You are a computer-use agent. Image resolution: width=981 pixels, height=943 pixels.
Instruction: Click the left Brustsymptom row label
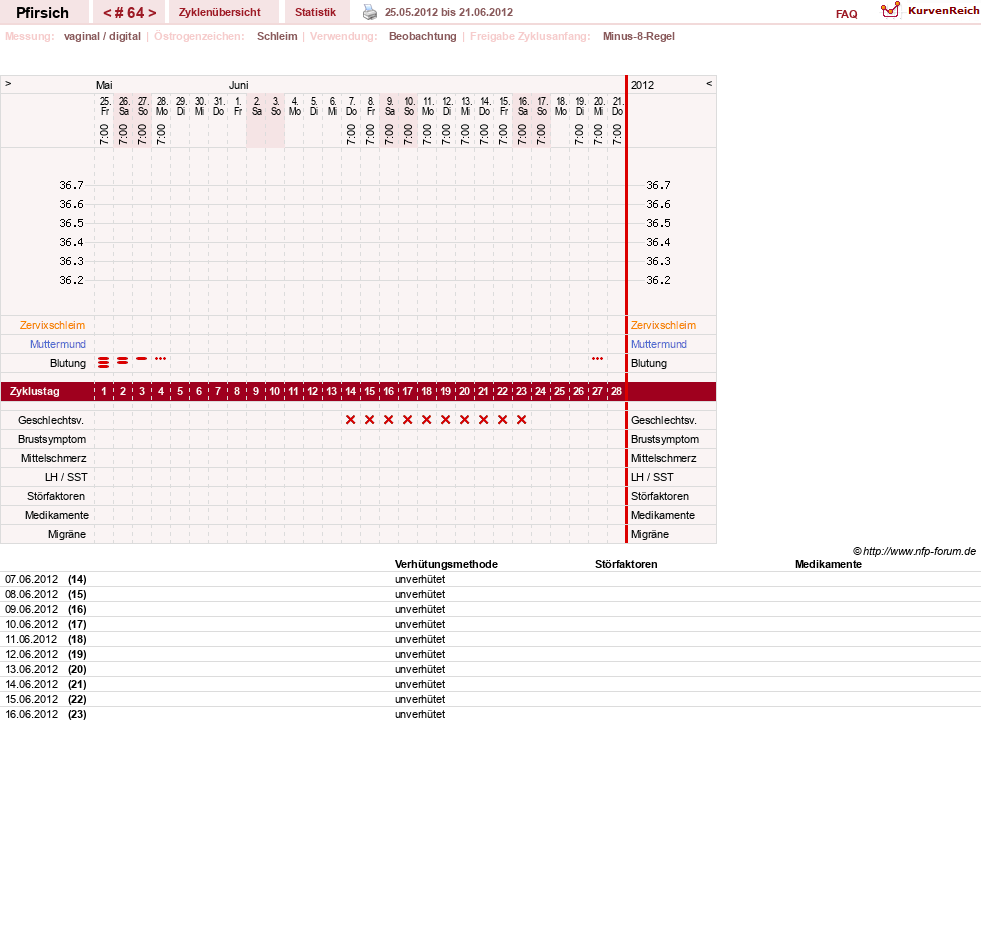[x=52, y=439]
